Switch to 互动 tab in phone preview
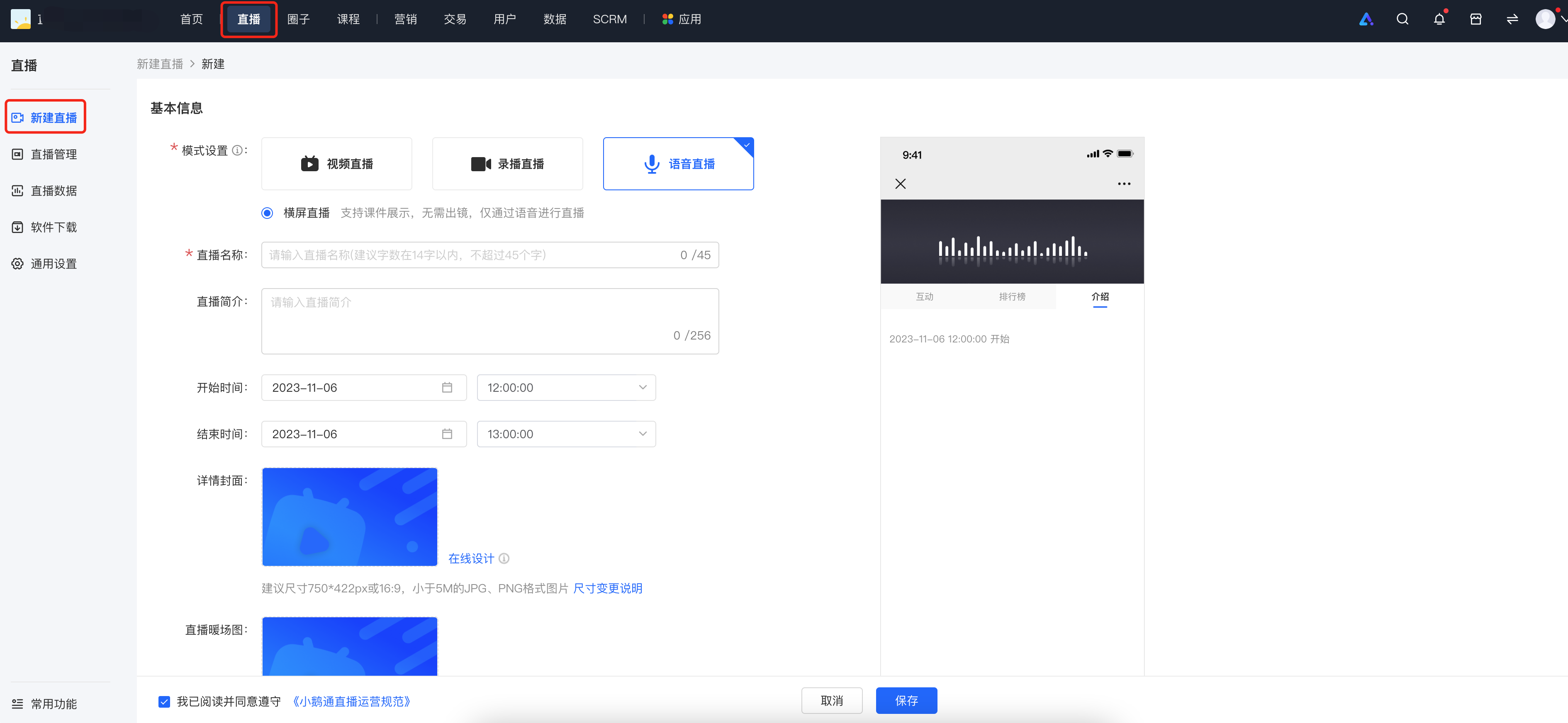The height and width of the screenshot is (723, 1568). (924, 296)
